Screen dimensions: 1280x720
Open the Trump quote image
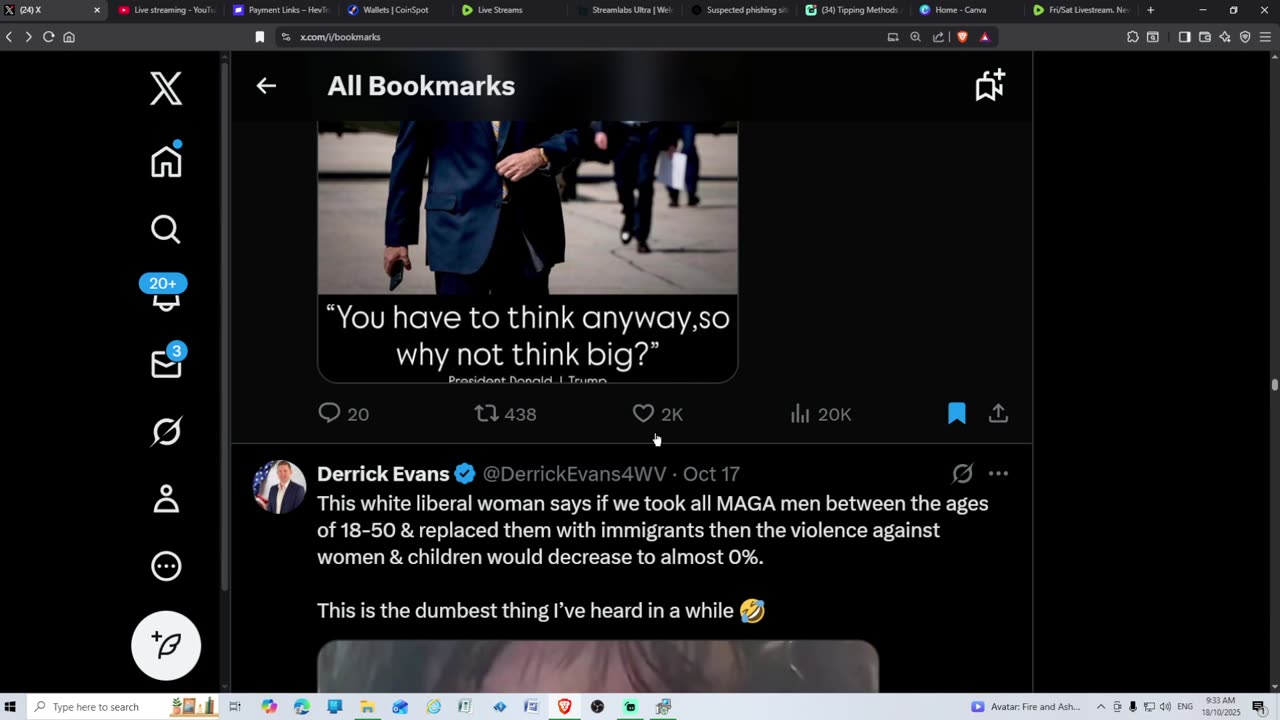pos(528,251)
